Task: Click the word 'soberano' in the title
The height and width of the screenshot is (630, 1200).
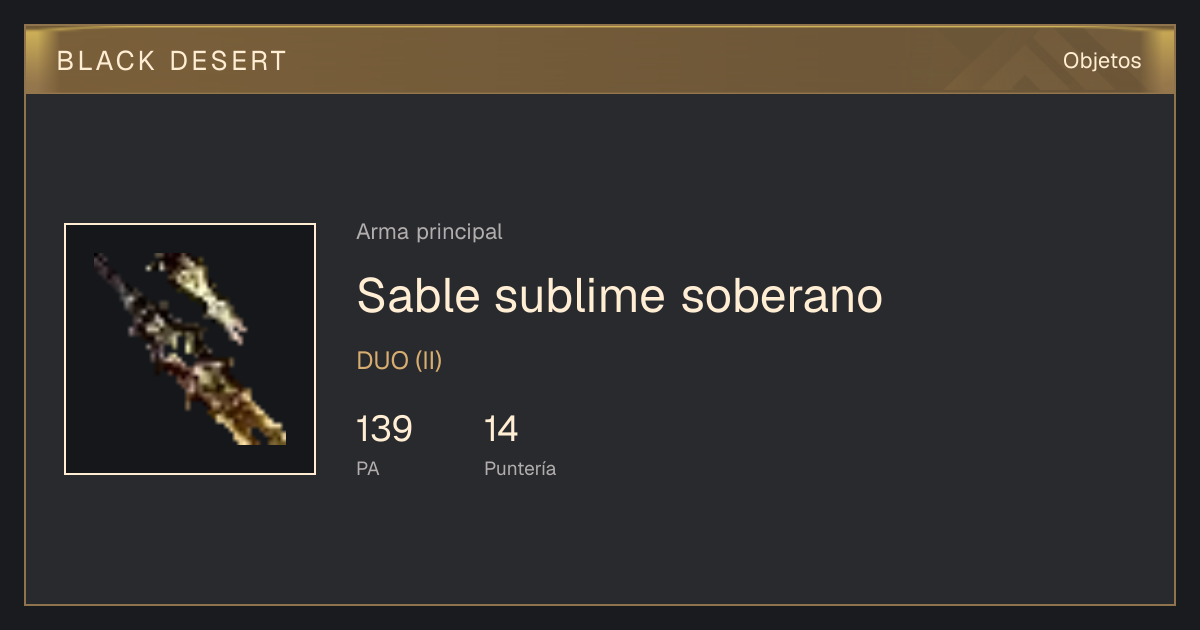Action: [782, 296]
